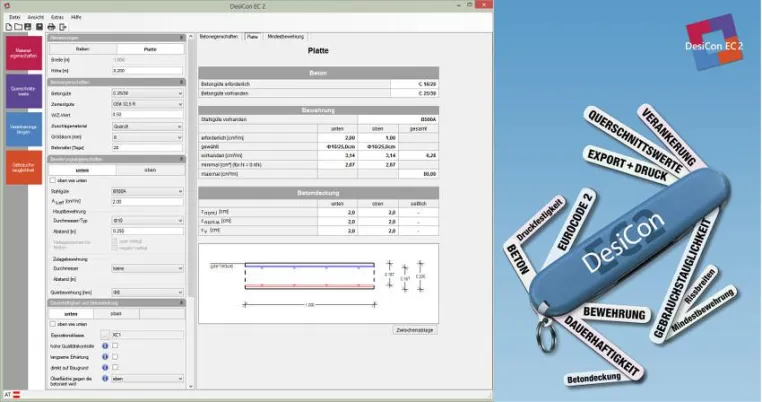Open the Materialeigenschaften sidebar tile
The width and height of the screenshot is (762, 402).
[x=24, y=53]
